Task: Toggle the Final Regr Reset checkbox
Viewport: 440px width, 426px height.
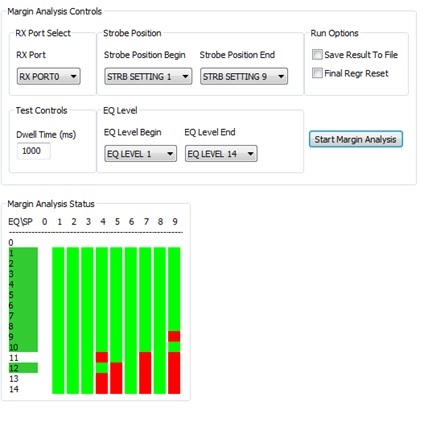Action: point(317,73)
